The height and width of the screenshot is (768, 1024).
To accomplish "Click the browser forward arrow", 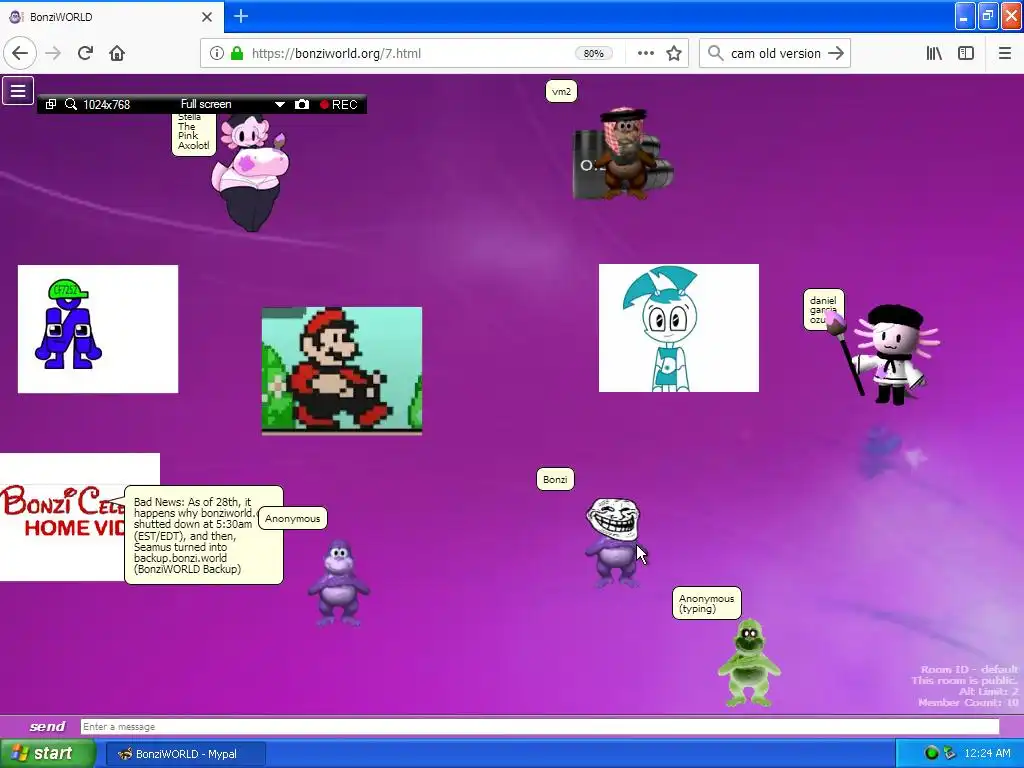I will tap(54, 54).
